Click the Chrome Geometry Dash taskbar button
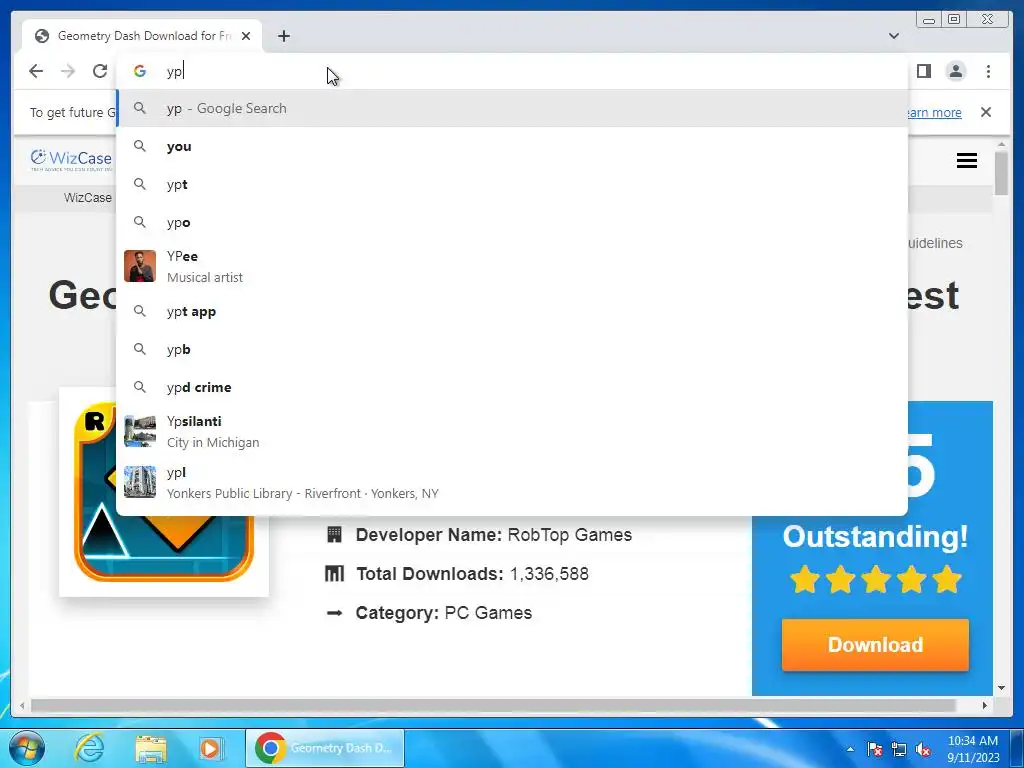 click(325, 748)
